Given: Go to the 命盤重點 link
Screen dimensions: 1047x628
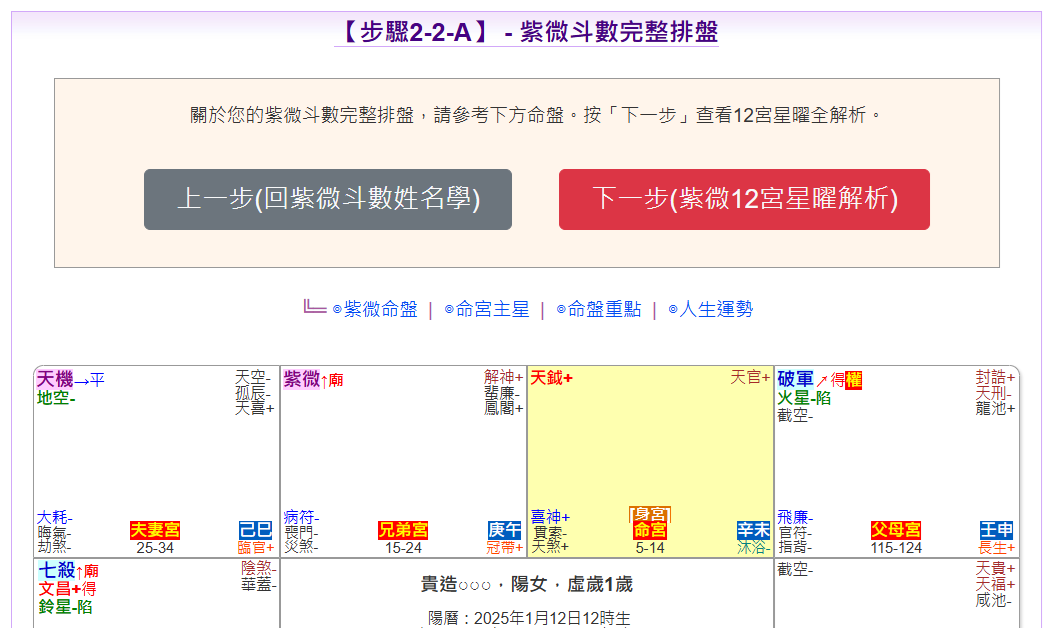Looking at the screenshot, I should [604, 309].
